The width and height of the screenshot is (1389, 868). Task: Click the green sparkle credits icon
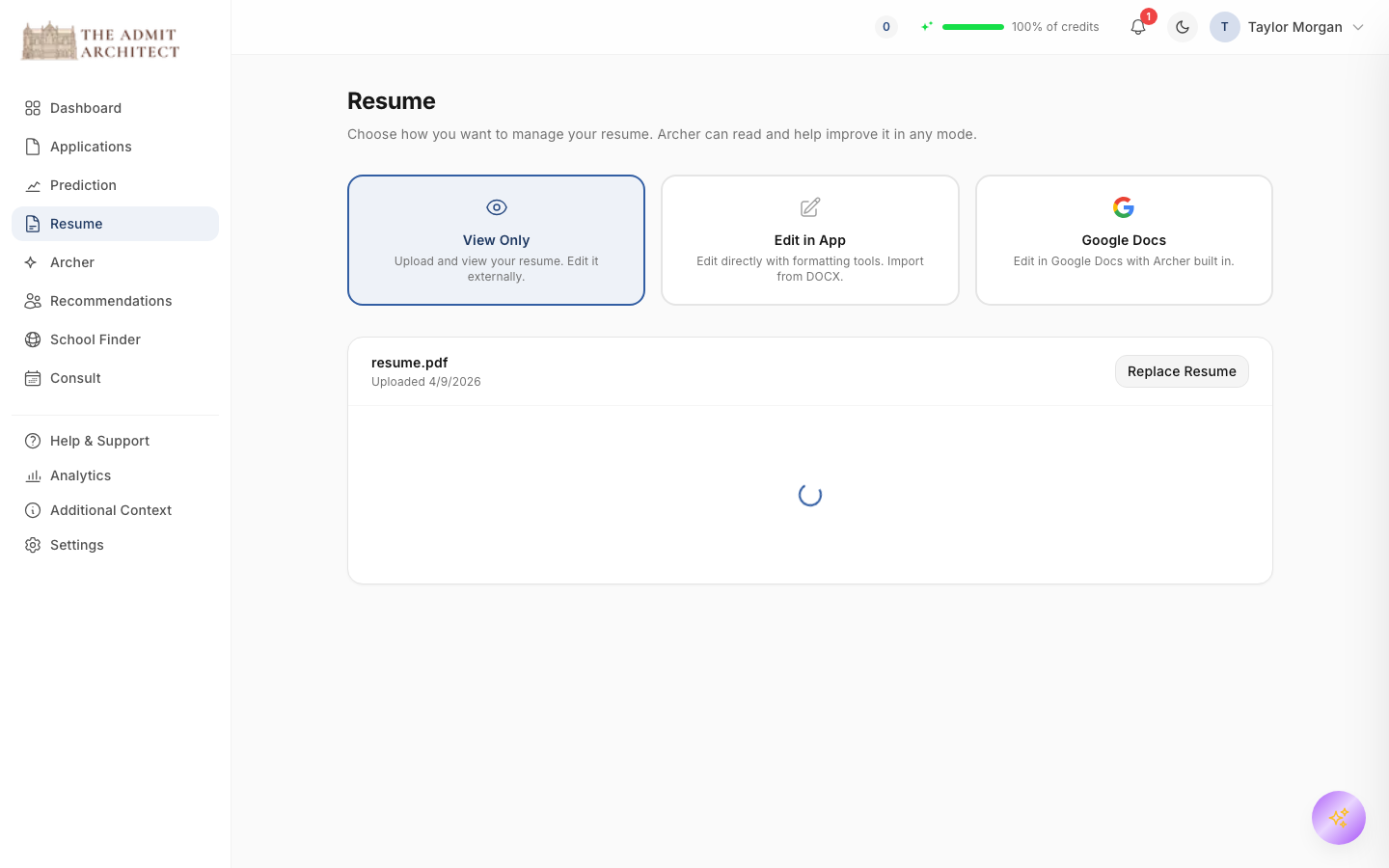pos(927,27)
